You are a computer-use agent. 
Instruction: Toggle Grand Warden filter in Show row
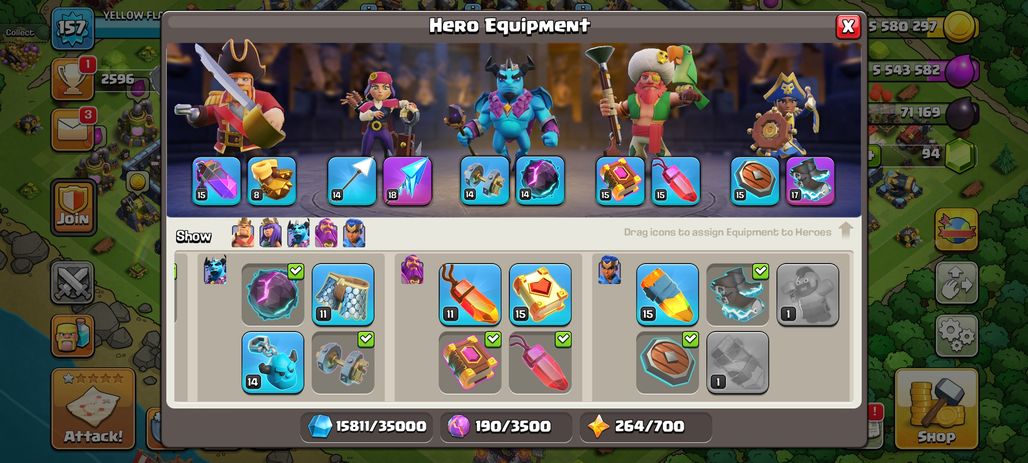point(326,233)
